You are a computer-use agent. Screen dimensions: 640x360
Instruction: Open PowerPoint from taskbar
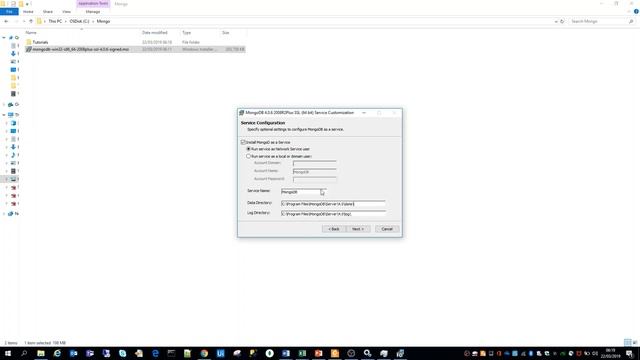tap(318, 353)
